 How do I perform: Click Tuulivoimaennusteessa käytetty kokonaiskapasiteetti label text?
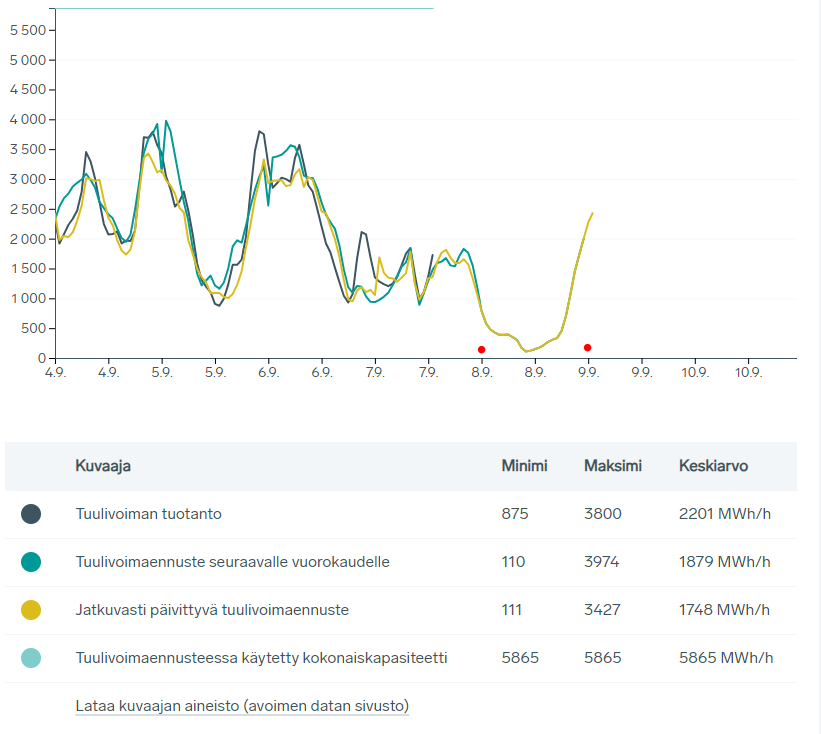[x=261, y=658]
